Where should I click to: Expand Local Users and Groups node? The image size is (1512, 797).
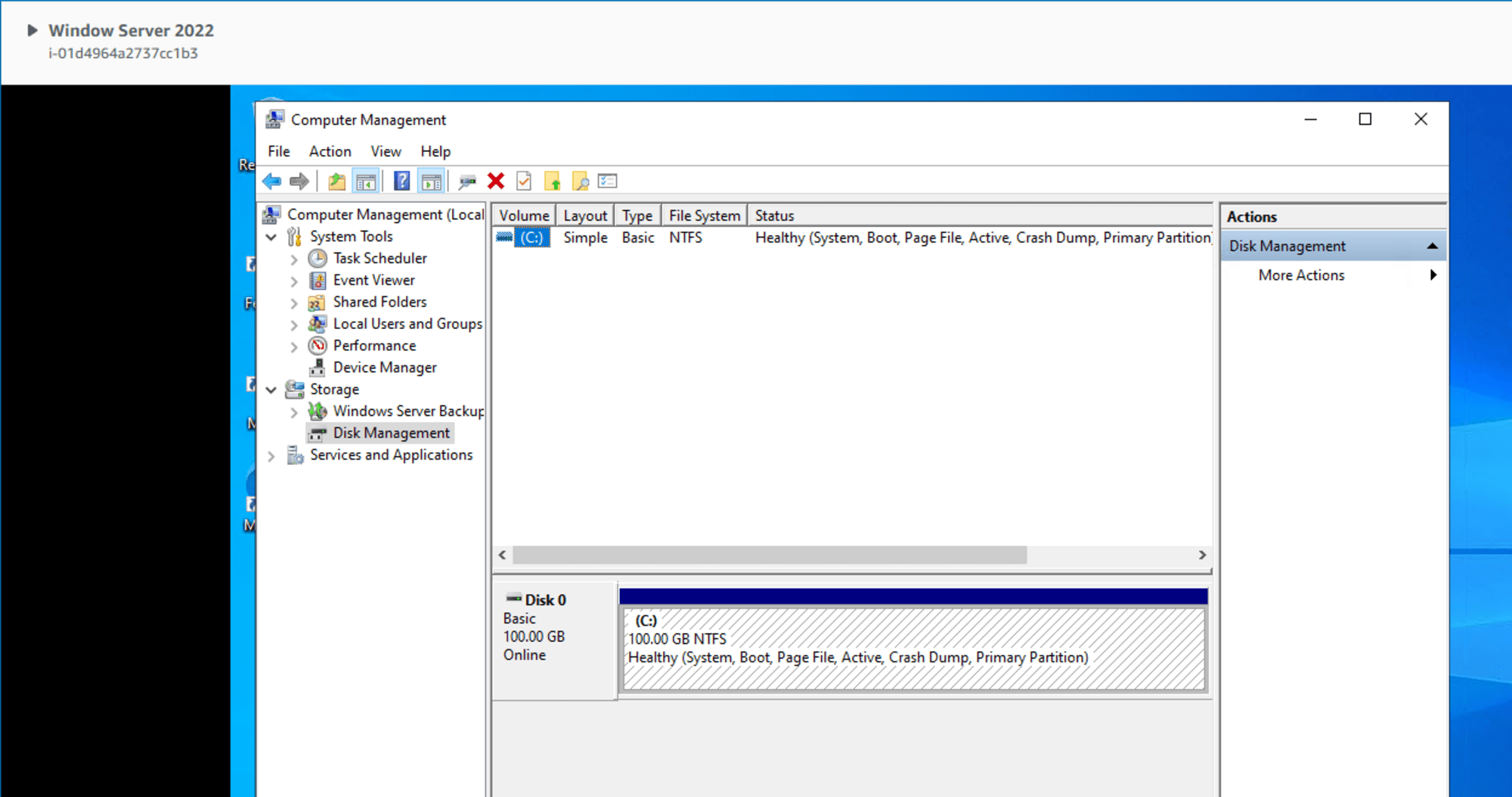294,325
